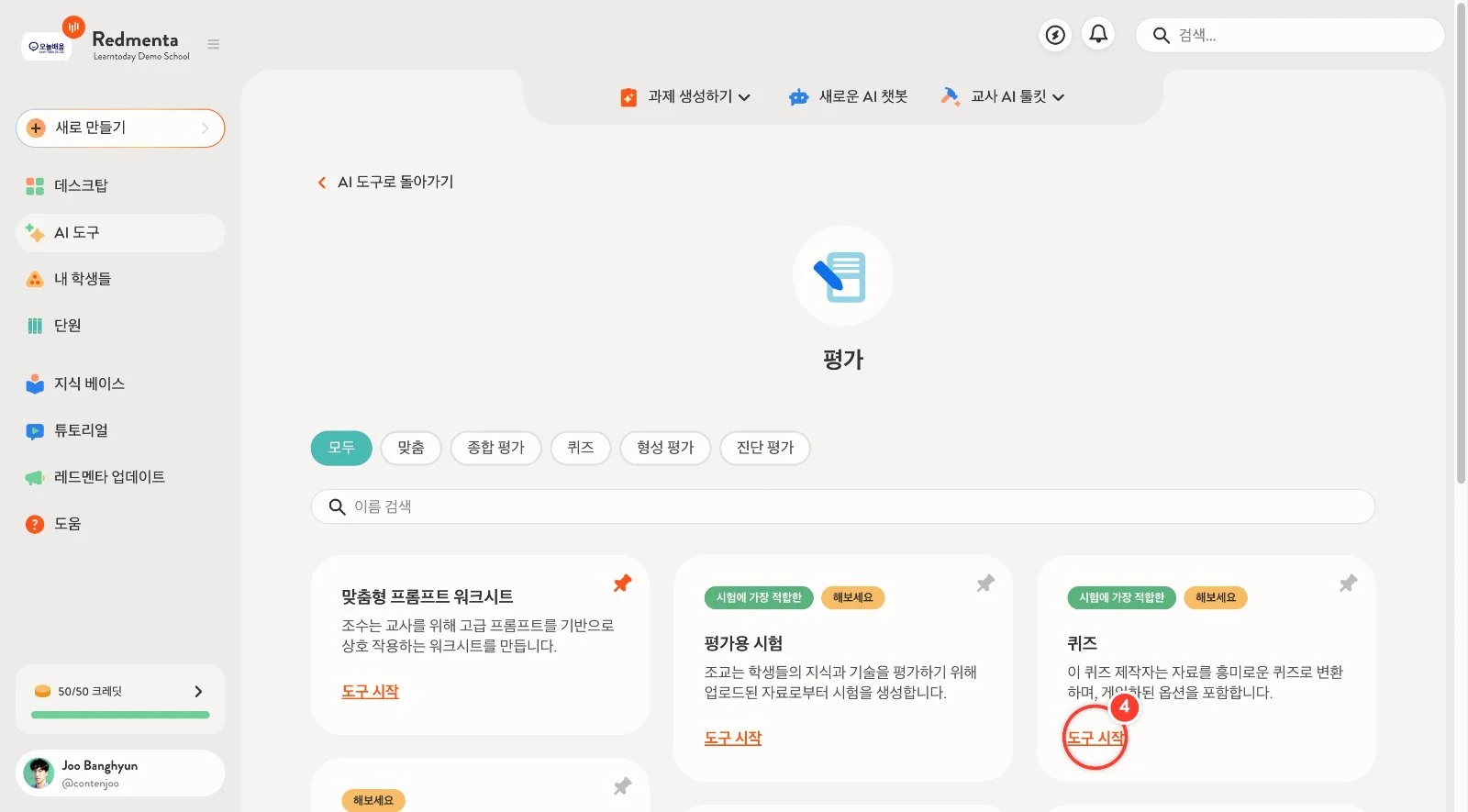This screenshot has height=812, width=1468.
Task: Collapse sidebar with the hamburger menu icon
Action: pos(214,44)
